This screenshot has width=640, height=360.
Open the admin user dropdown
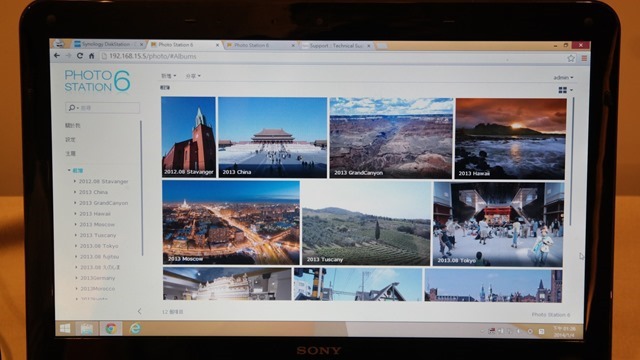tap(563, 78)
